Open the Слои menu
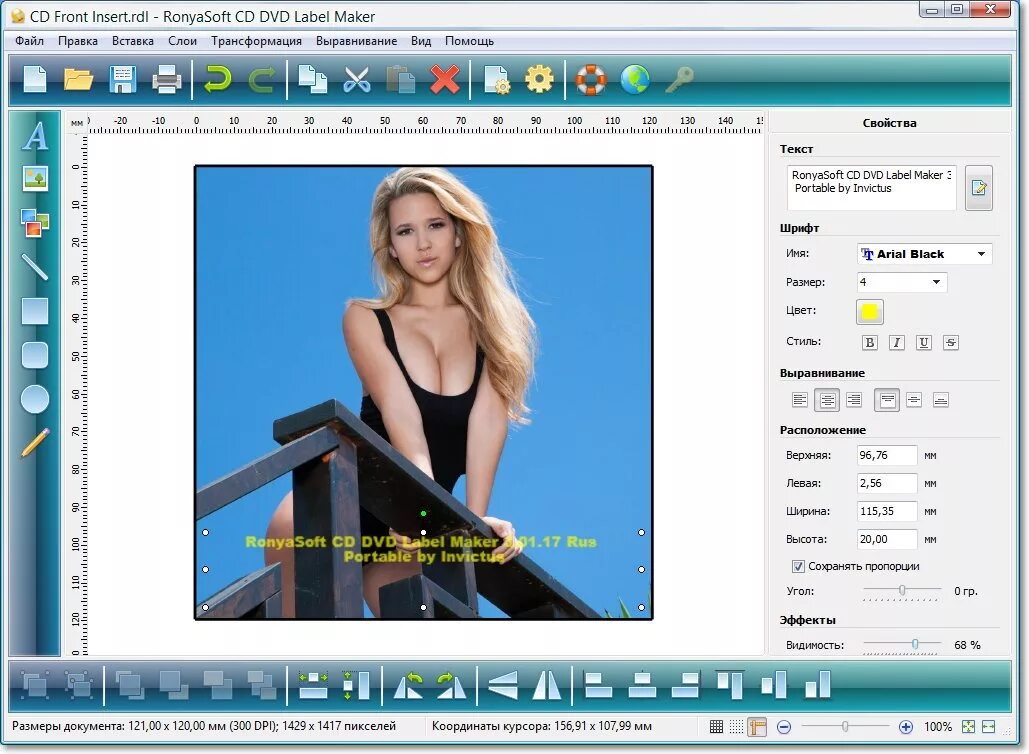The height and width of the screenshot is (754, 1029). [x=182, y=41]
